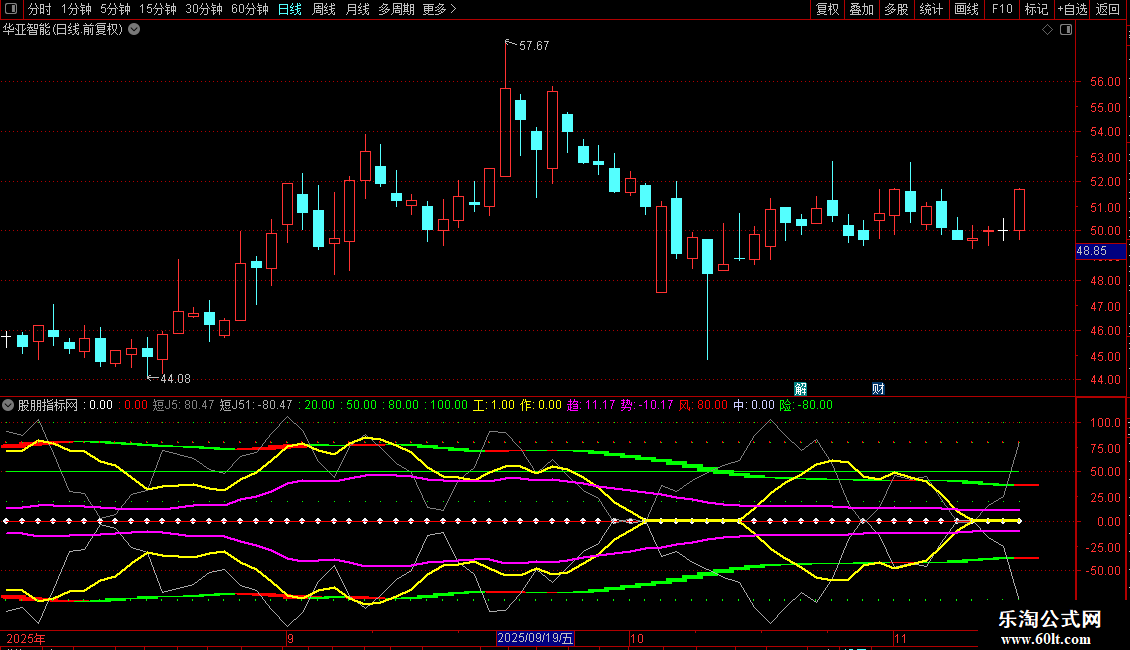The image size is (1130, 650).
Task: Expand the 股朋指标网 indicator dropdown
Action: 9,405
